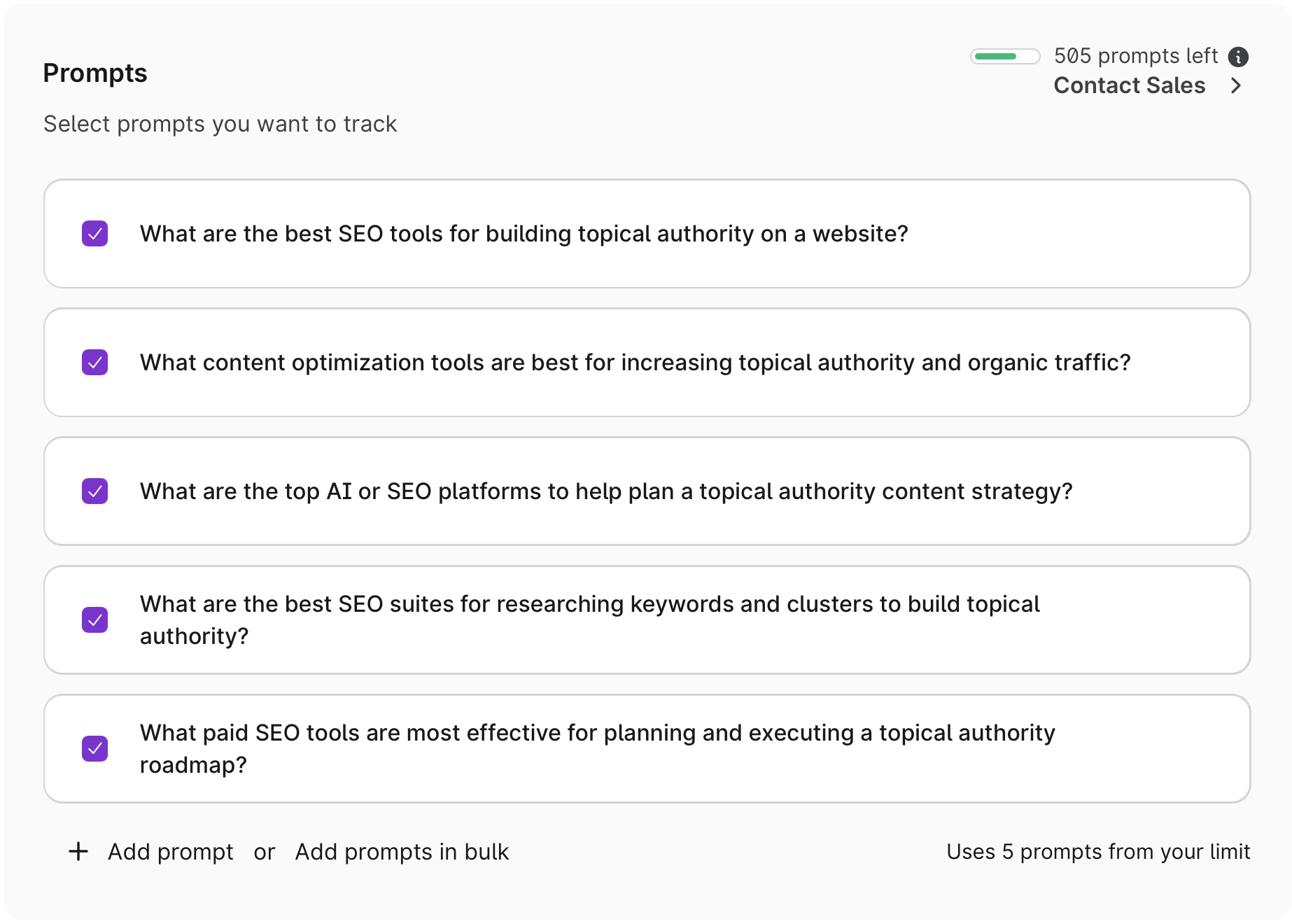Open the Contact Sales link
Viewport: 1292px width, 924px height.
(1129, 85)
